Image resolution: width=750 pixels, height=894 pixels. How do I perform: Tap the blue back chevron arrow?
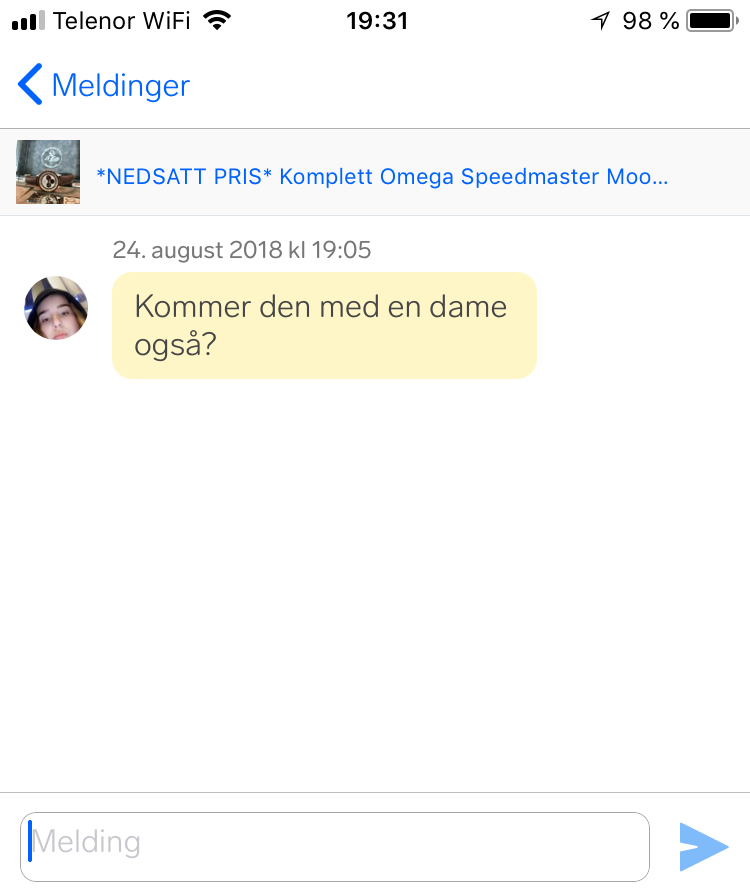[x=30, y=85]
